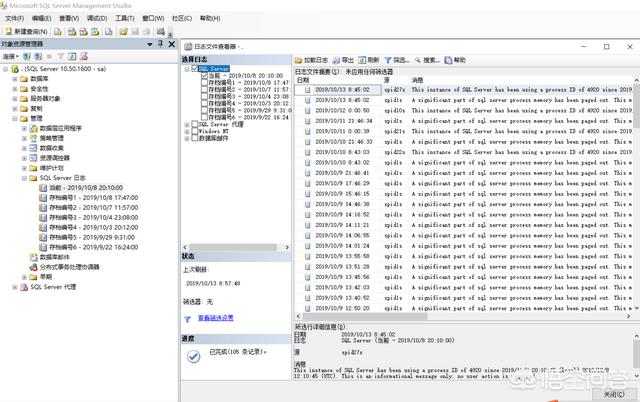Viewport: 640px width, 402px height.
Task: Expand the 维护计划 folder in Object Explorer
Action: click(24, 168)
